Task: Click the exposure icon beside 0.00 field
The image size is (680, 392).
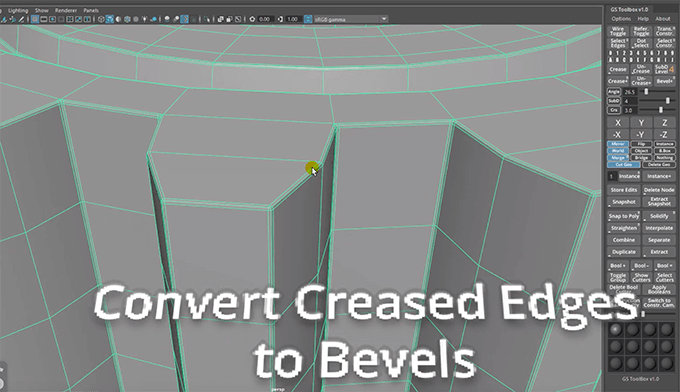Action: click(x=252, y=19)
